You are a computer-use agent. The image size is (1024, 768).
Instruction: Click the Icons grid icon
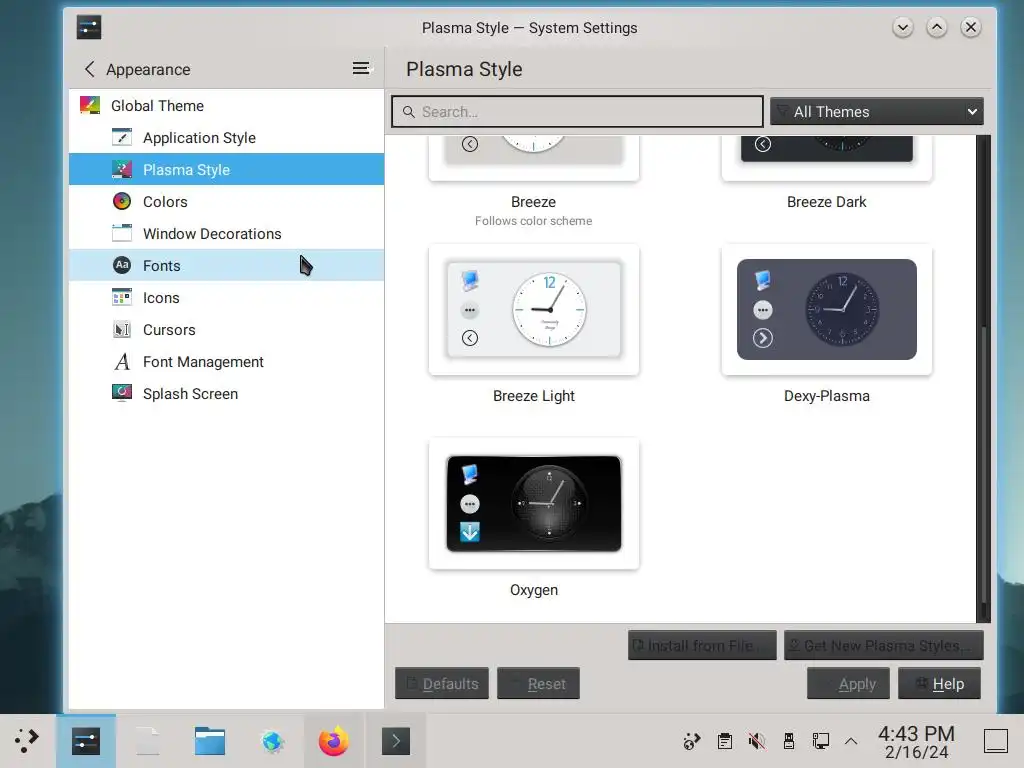(121, 297)
